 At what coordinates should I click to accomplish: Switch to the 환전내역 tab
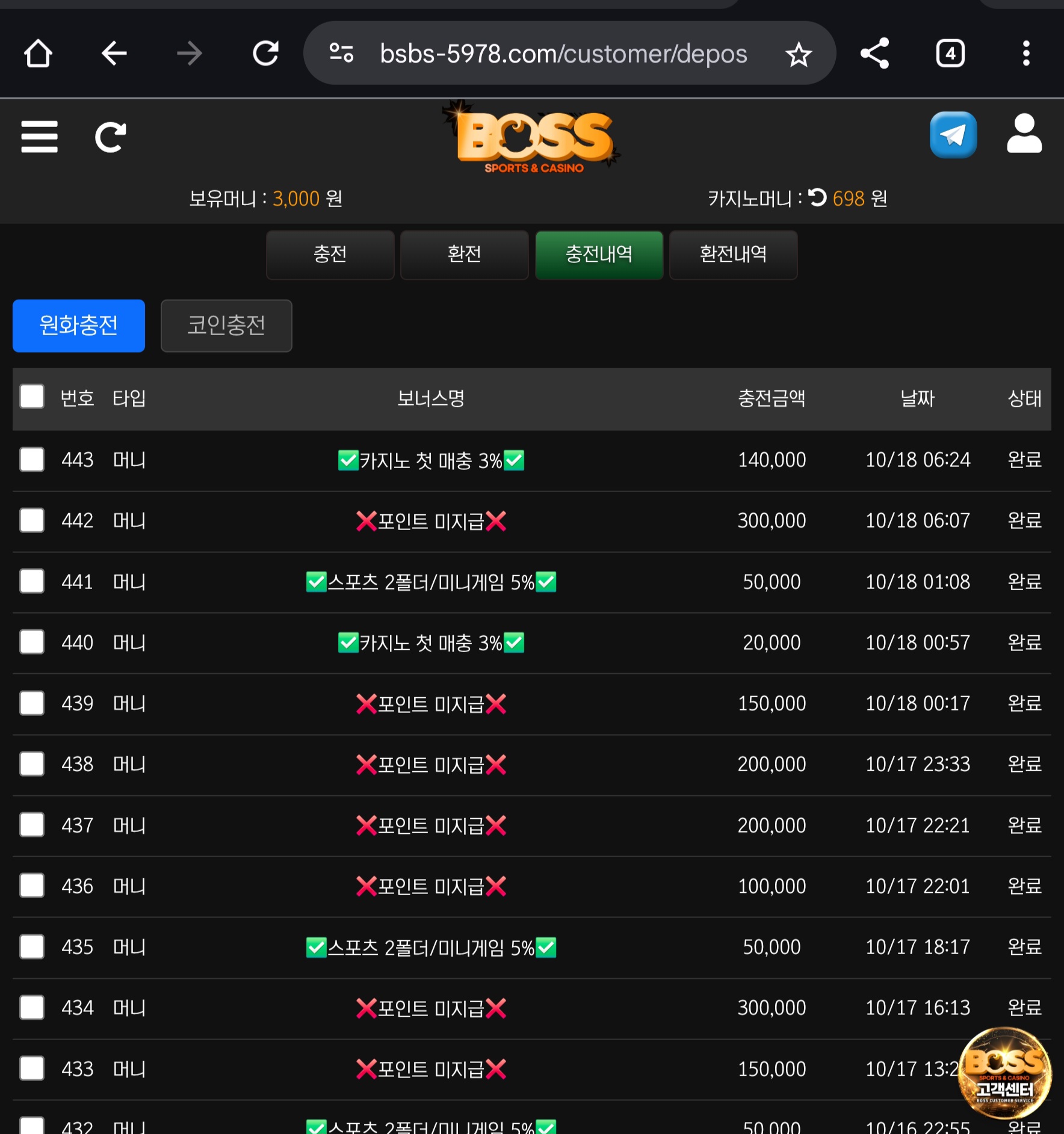pos(733,254)
